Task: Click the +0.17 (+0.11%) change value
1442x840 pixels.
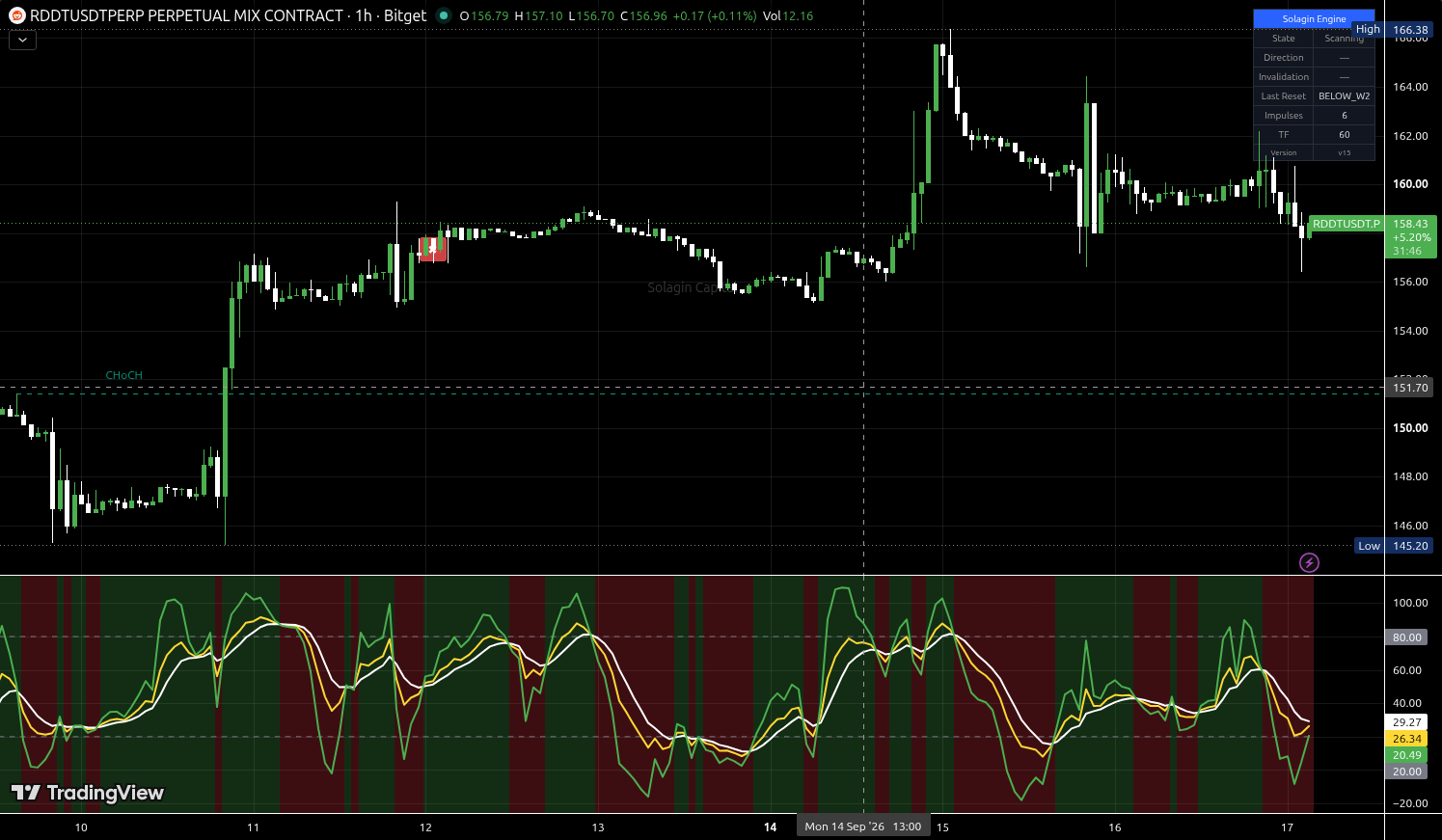Action: pyautogui.click(x=714, y=16)
